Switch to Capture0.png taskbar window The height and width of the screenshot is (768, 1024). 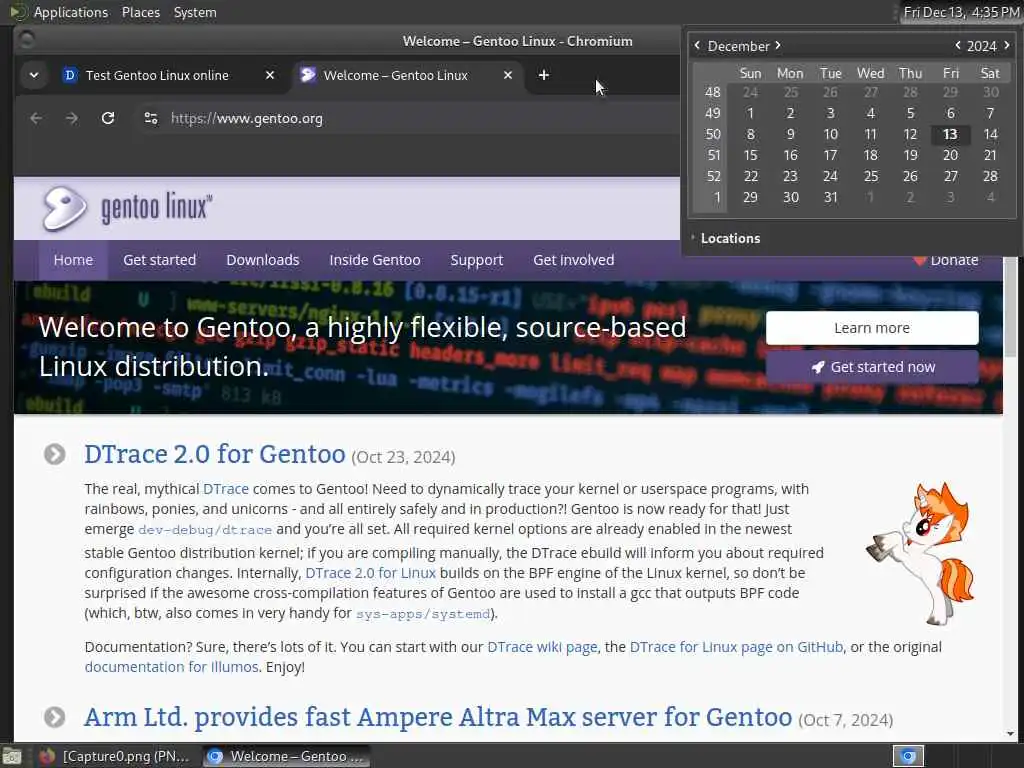click(114, 756)
